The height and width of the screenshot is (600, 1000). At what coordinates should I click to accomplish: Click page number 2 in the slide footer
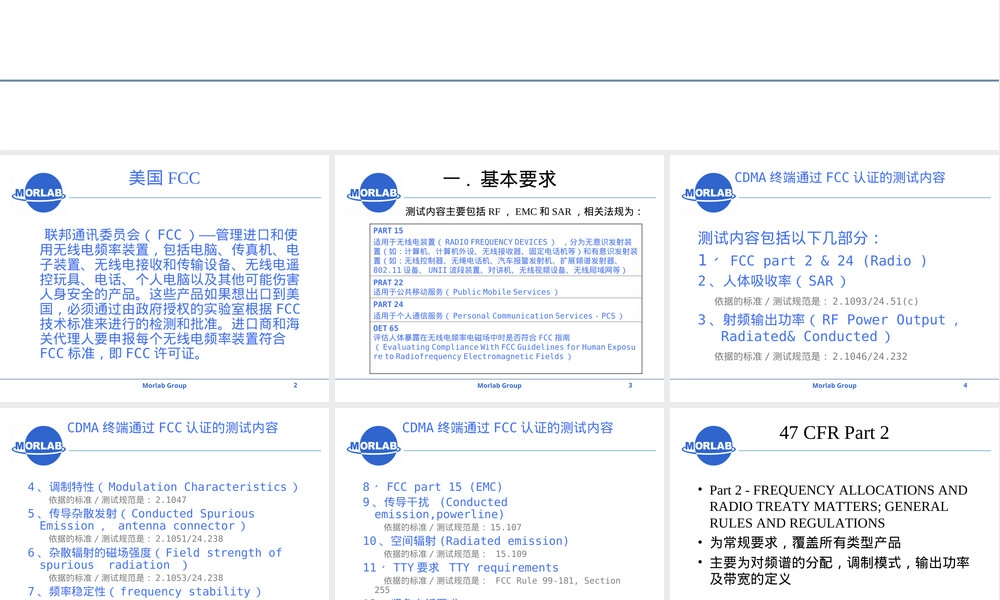tap(295, 385)
